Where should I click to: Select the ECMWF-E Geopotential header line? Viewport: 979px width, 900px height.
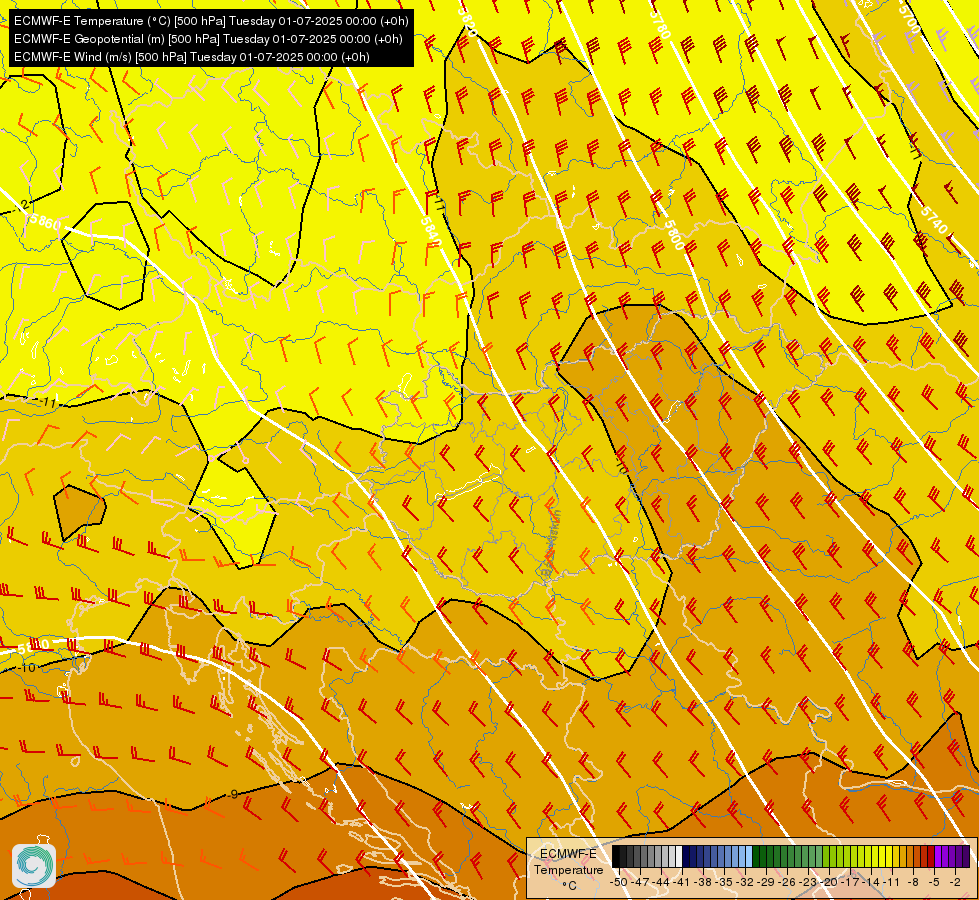pyautogui.click(x=208, y=39)
